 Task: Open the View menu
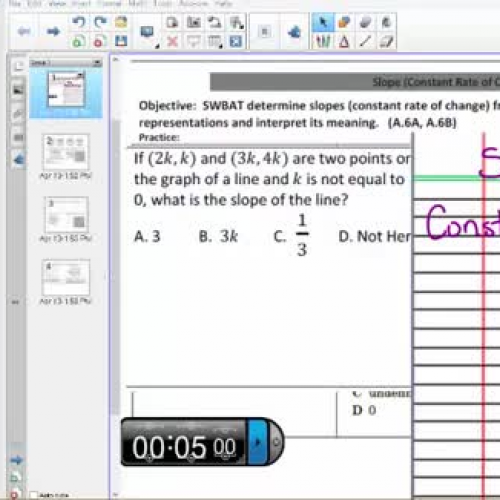pyautogui.click(x=57, y=4)
